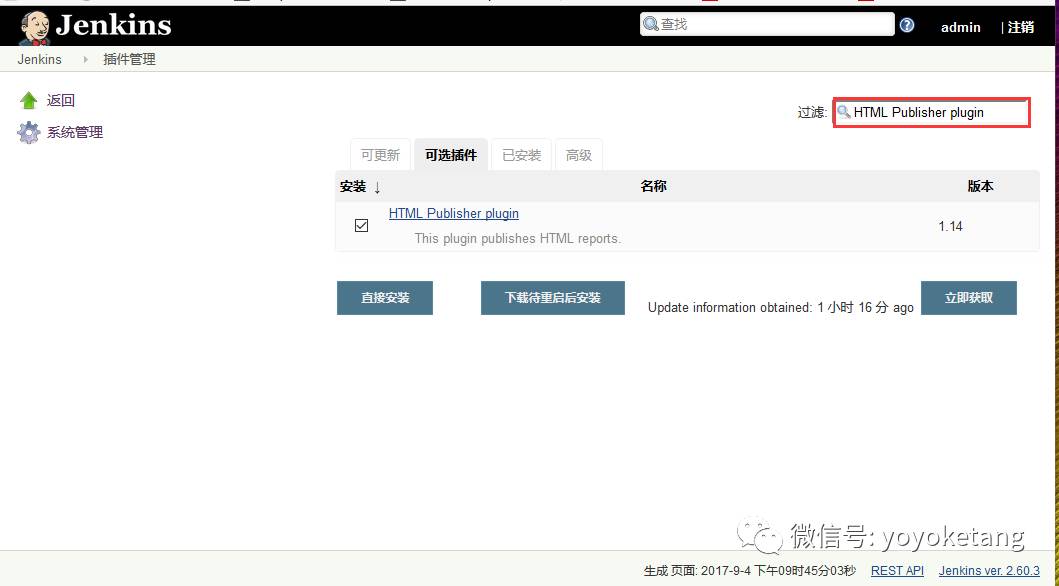Image resolution: width=1059 pixels, height=586 pixels.
Task: Switch to the 可更新 tab
Action: pos(380,155)
